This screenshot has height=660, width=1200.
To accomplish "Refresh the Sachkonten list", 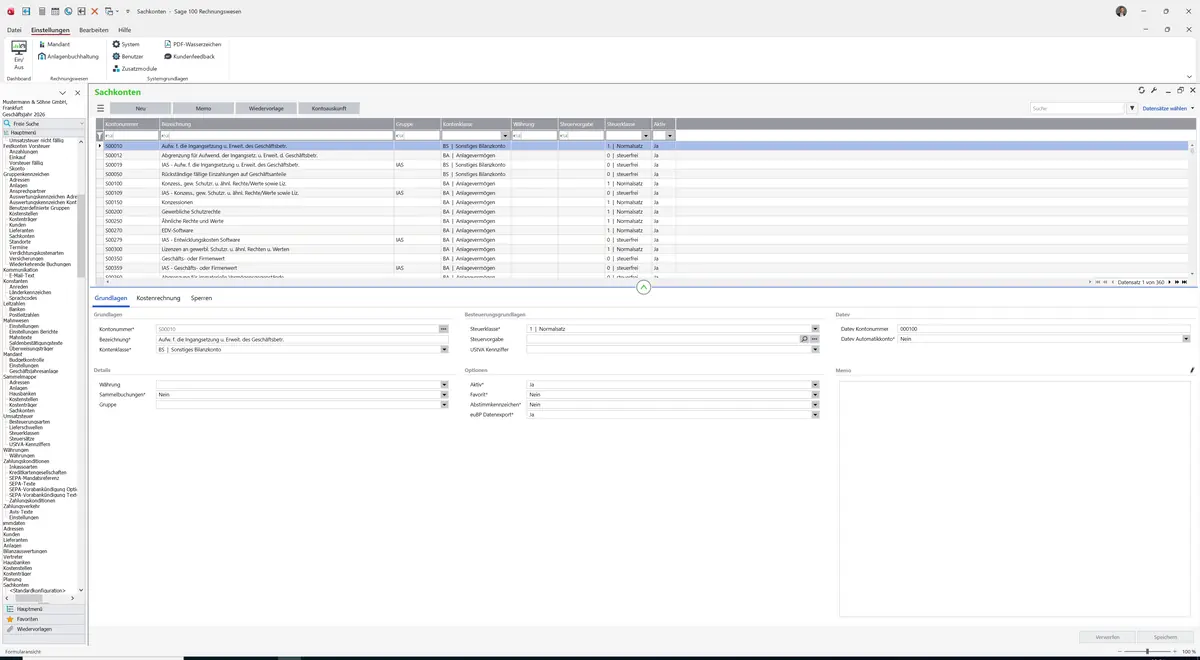I will click(1142, 90).
